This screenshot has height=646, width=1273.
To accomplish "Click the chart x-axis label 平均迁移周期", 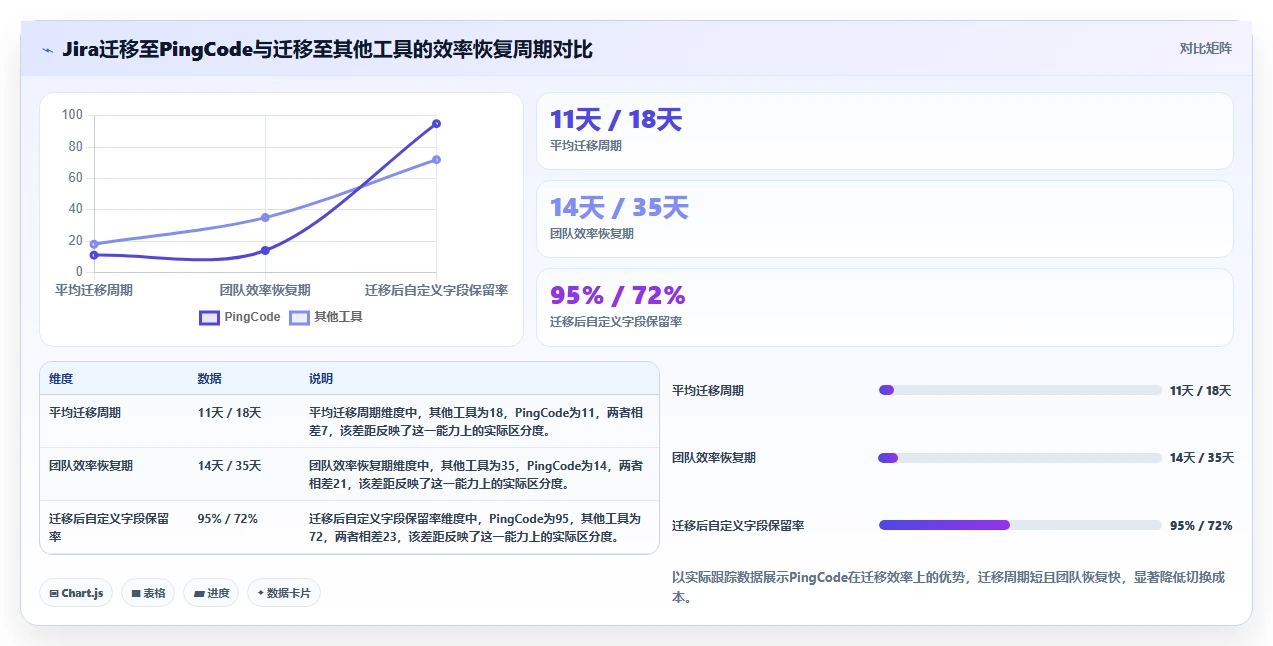I will click(94, 290).
